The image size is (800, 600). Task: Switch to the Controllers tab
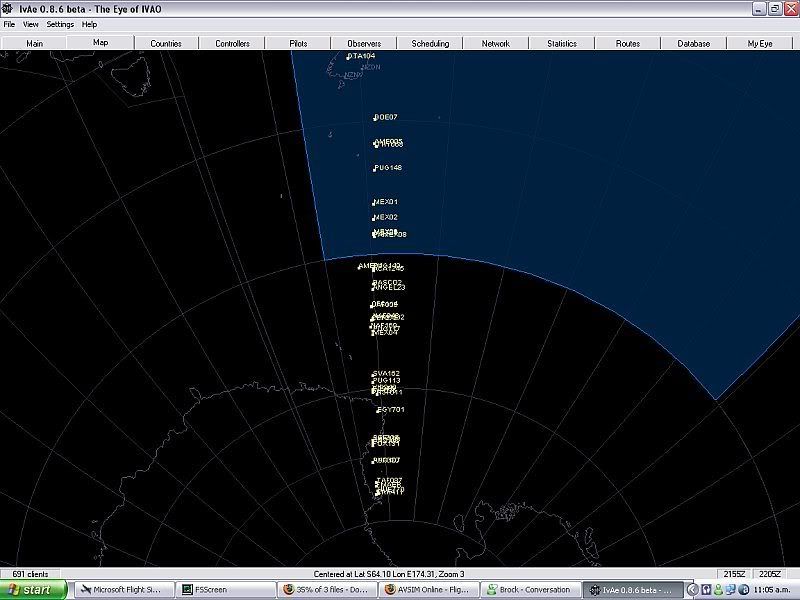232,44
